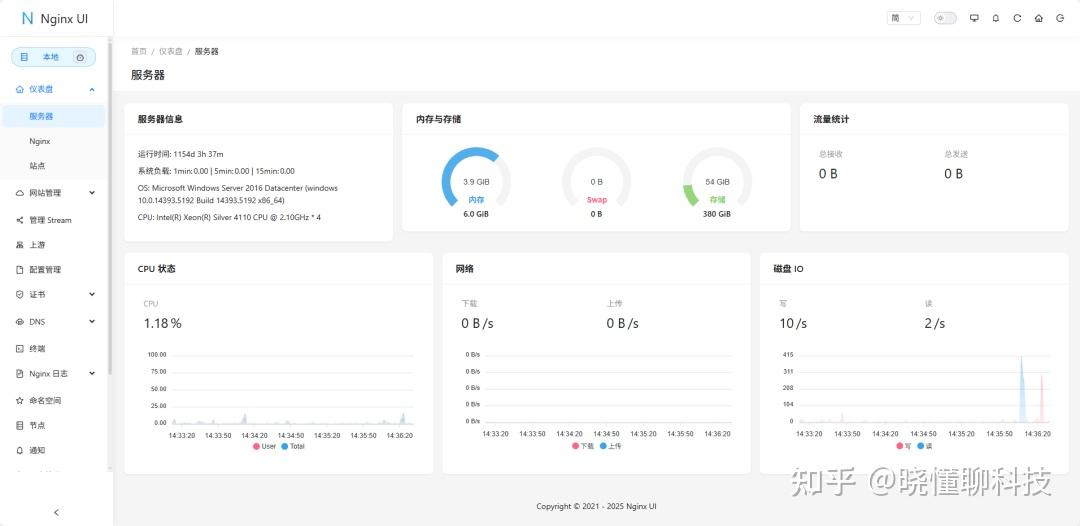Click the 10 /s disk write value

793,324
